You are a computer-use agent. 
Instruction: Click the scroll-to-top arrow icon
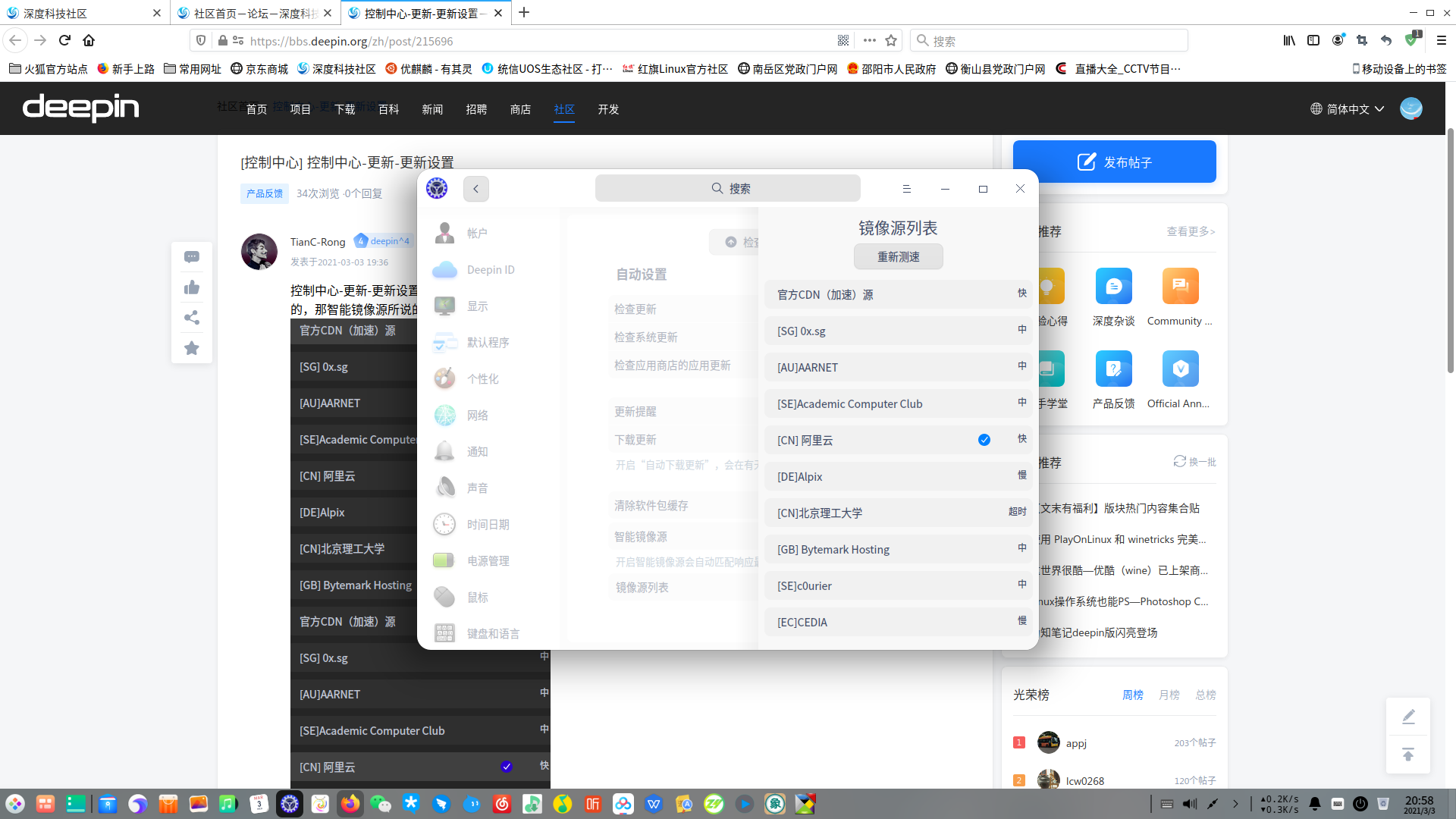tap(1408, 755)
